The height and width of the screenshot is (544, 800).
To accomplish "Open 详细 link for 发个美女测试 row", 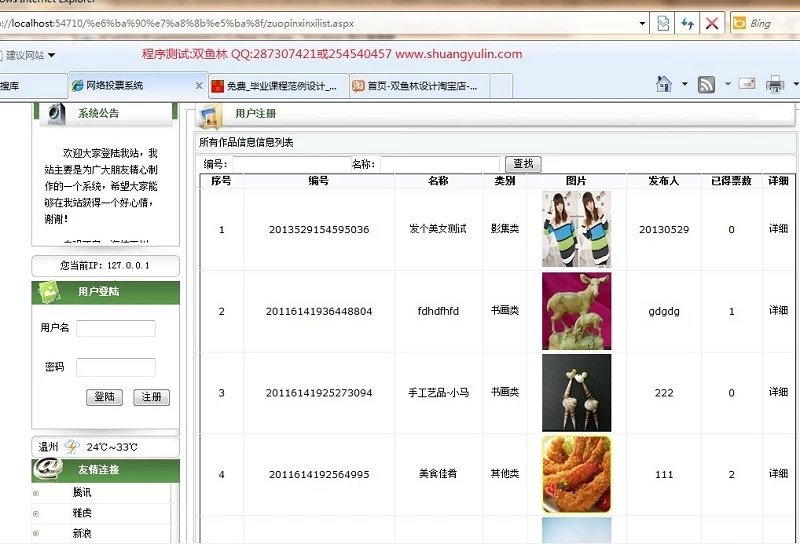I will tap(778, 229).
